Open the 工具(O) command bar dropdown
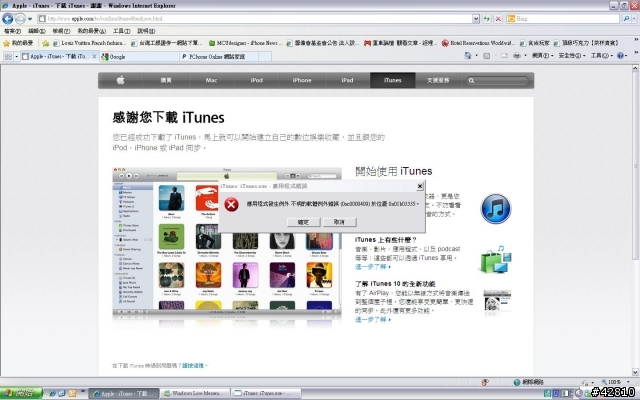The height and width of the screenshot is (400, 640). tap(602, 56)
